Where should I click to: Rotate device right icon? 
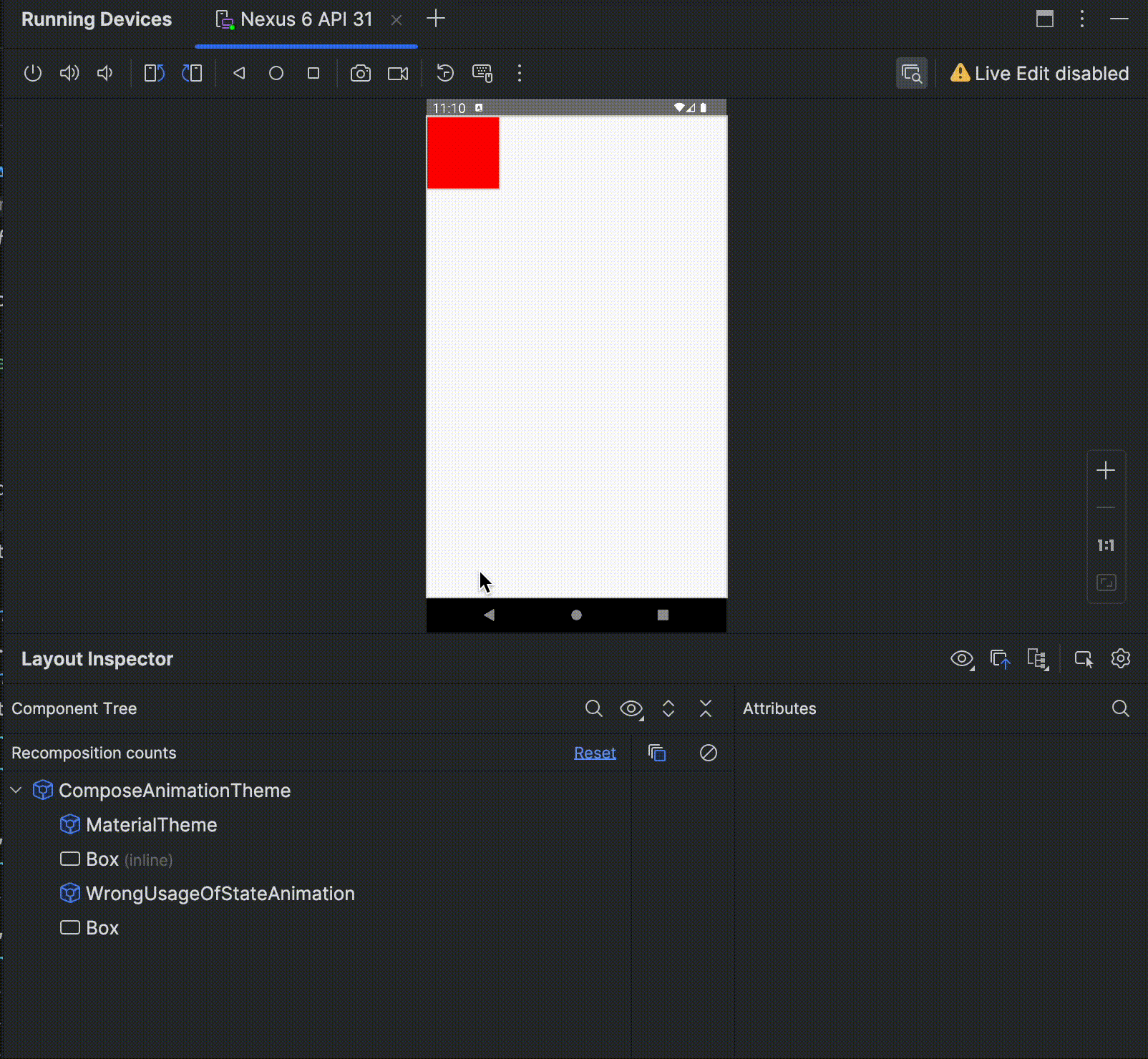pos(192,73)
